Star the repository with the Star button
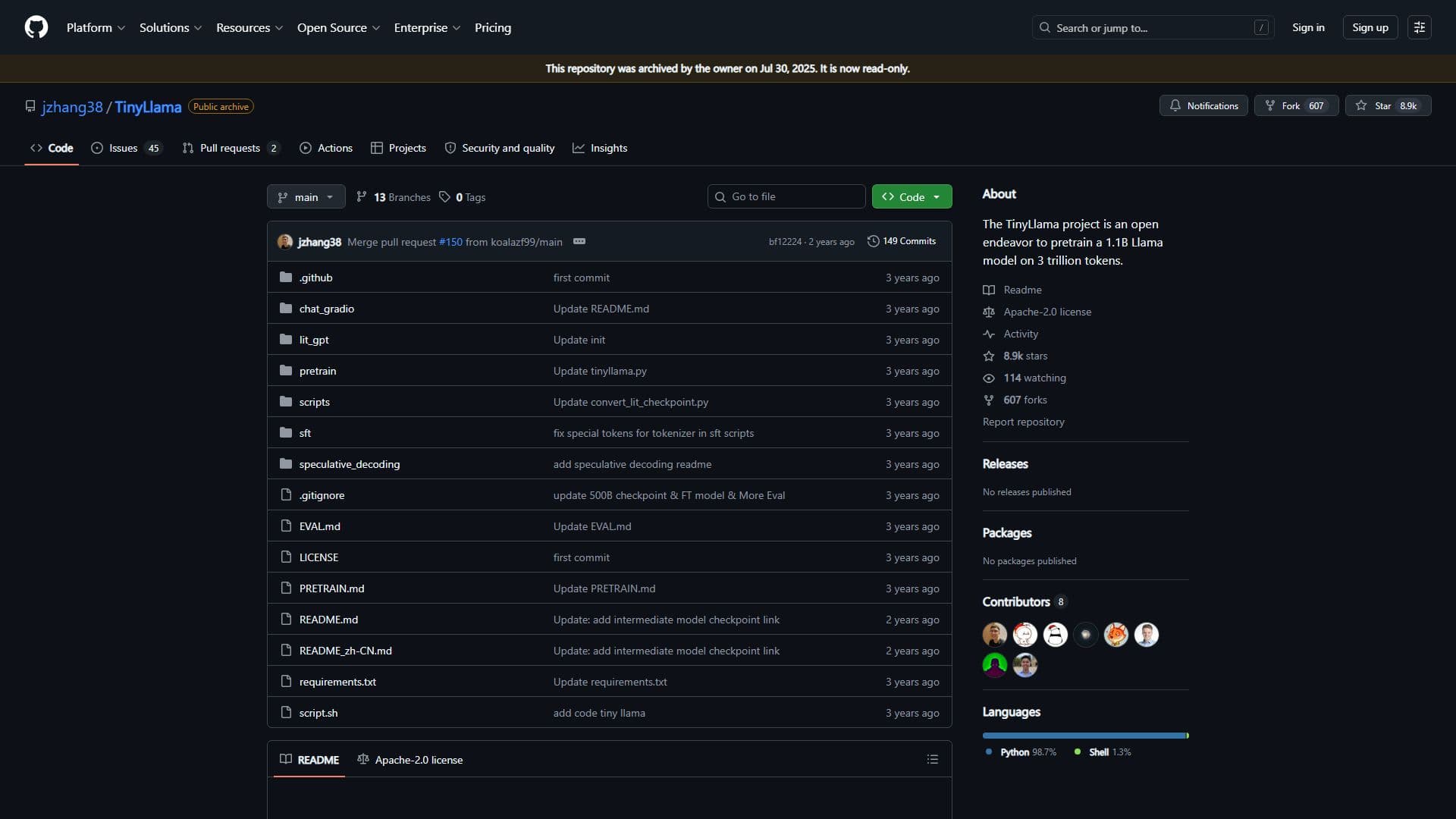The width and height of the screenshot is (1456, 819). click(x=1388, y=105)
